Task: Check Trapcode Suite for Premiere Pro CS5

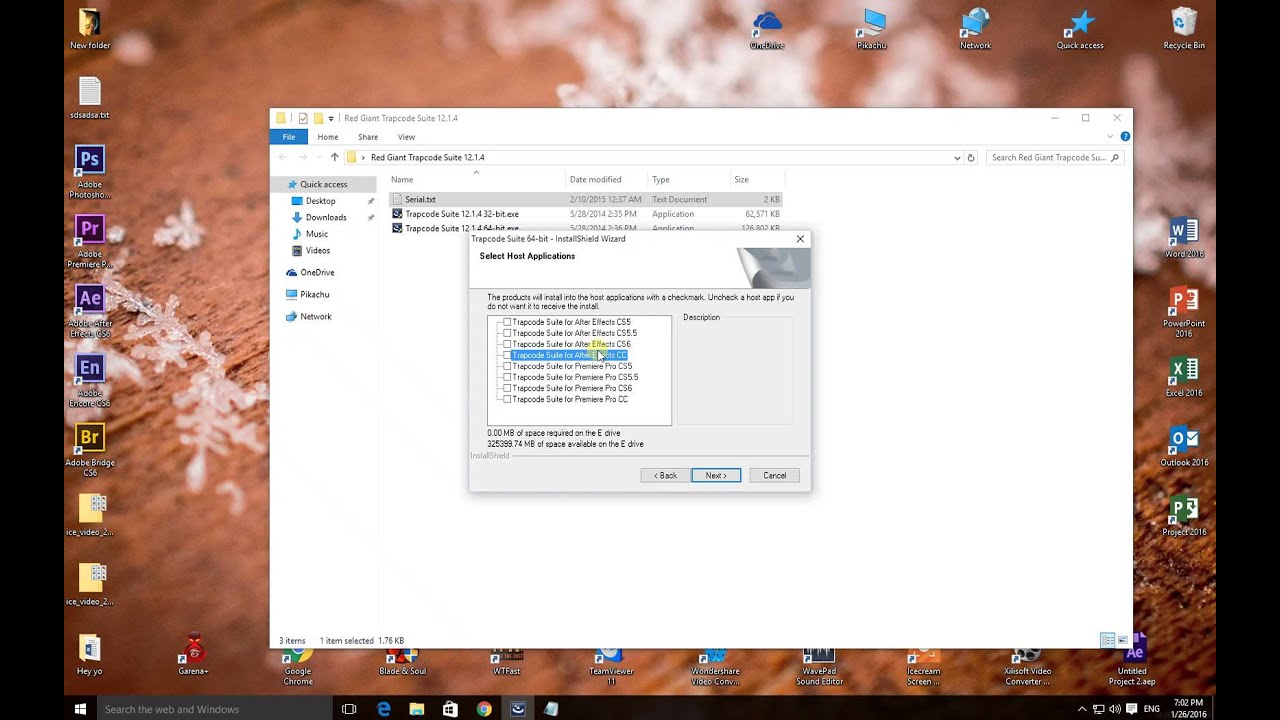Action: [x=507, y=366]
